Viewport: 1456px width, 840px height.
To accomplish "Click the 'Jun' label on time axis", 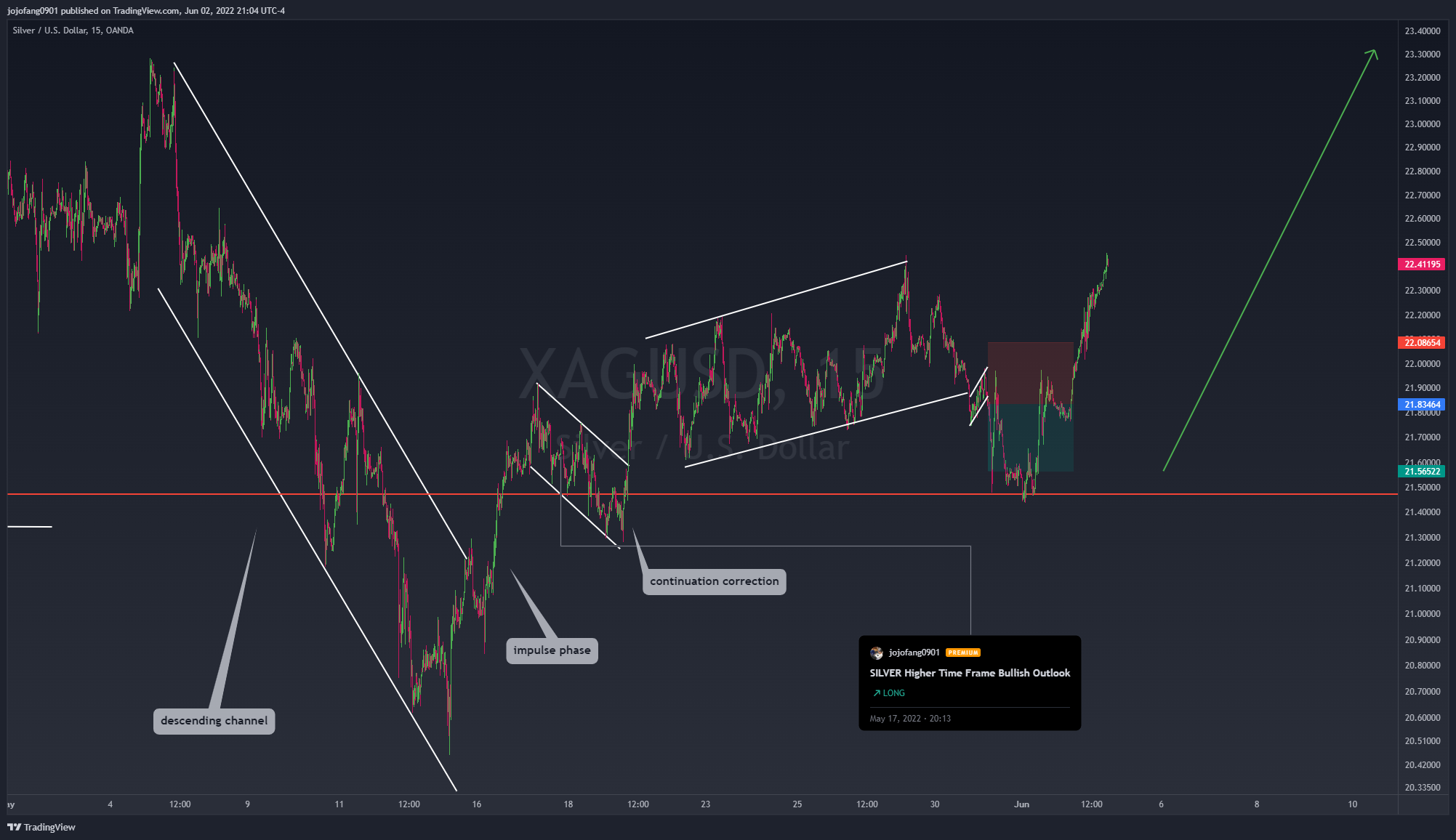I will pos(1022,804).
